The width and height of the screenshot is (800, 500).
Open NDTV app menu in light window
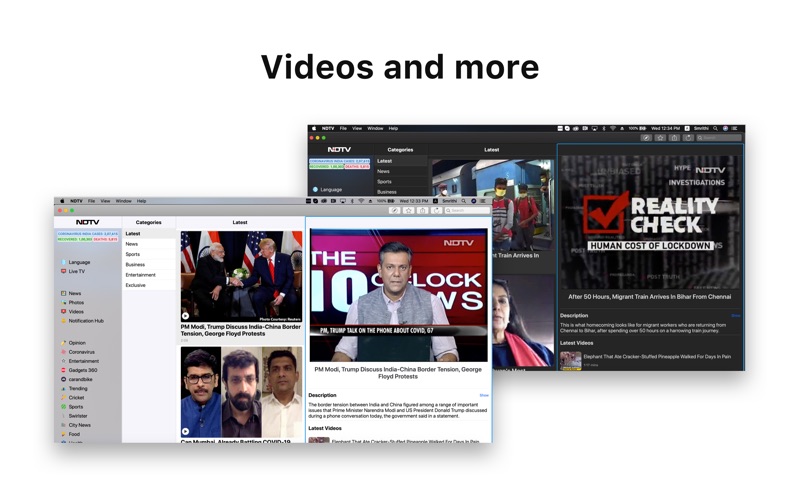[x=76, y=201]
